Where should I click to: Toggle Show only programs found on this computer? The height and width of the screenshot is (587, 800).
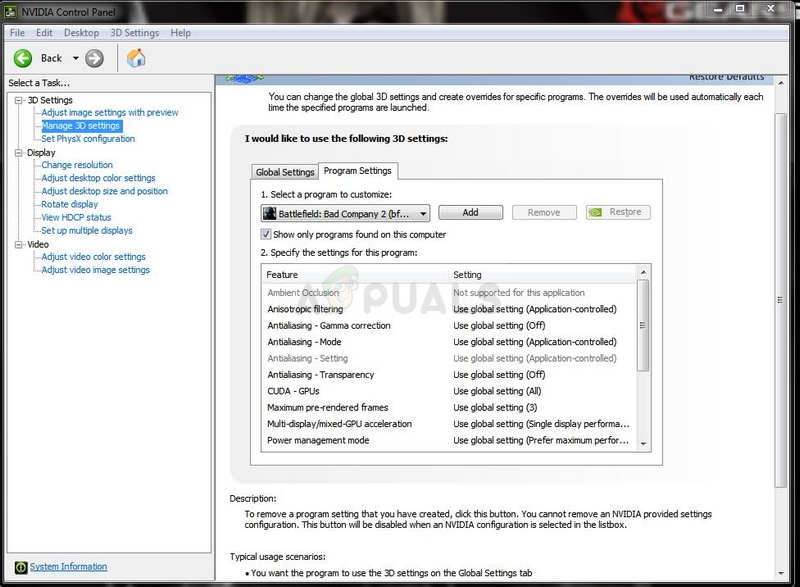click(266, 234)
